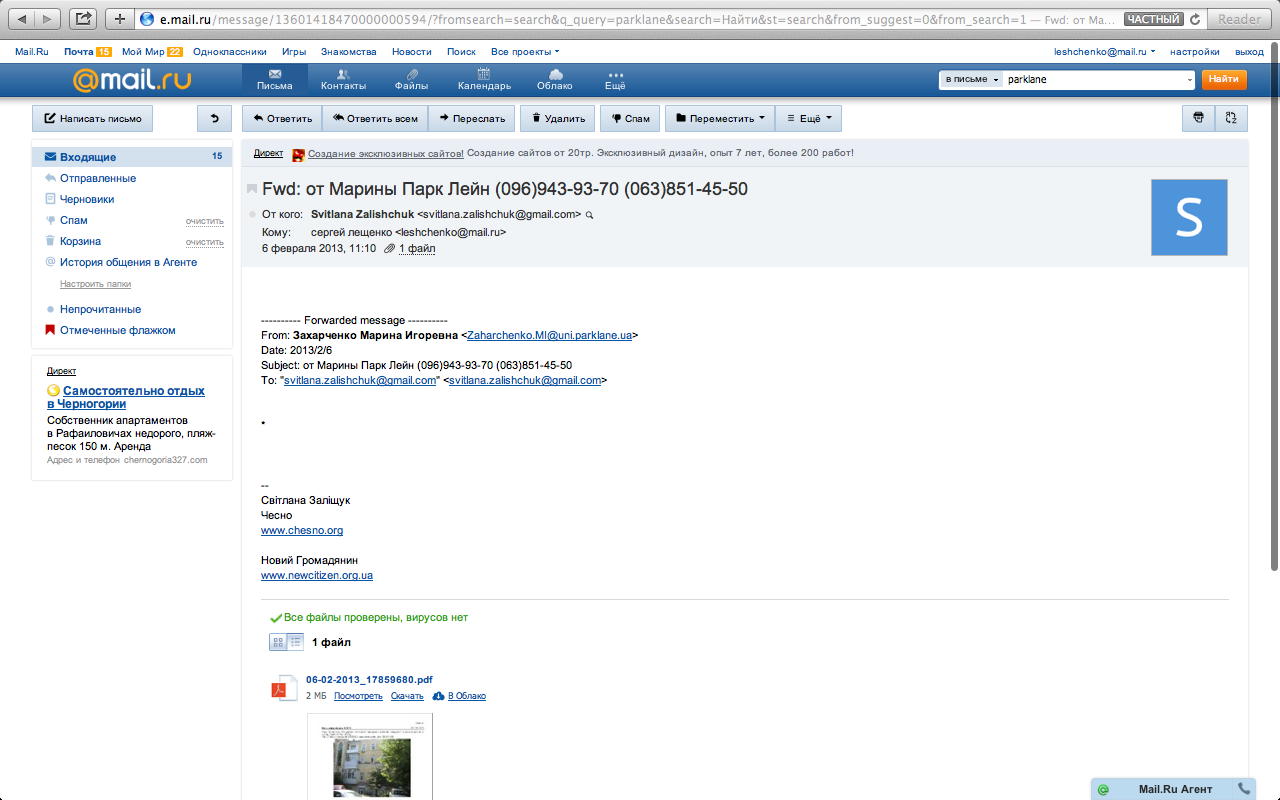The width and height of the screenshot is (1280, 800).
Task: Open the PDF file icon attachment
Action: tap(279, 688)
